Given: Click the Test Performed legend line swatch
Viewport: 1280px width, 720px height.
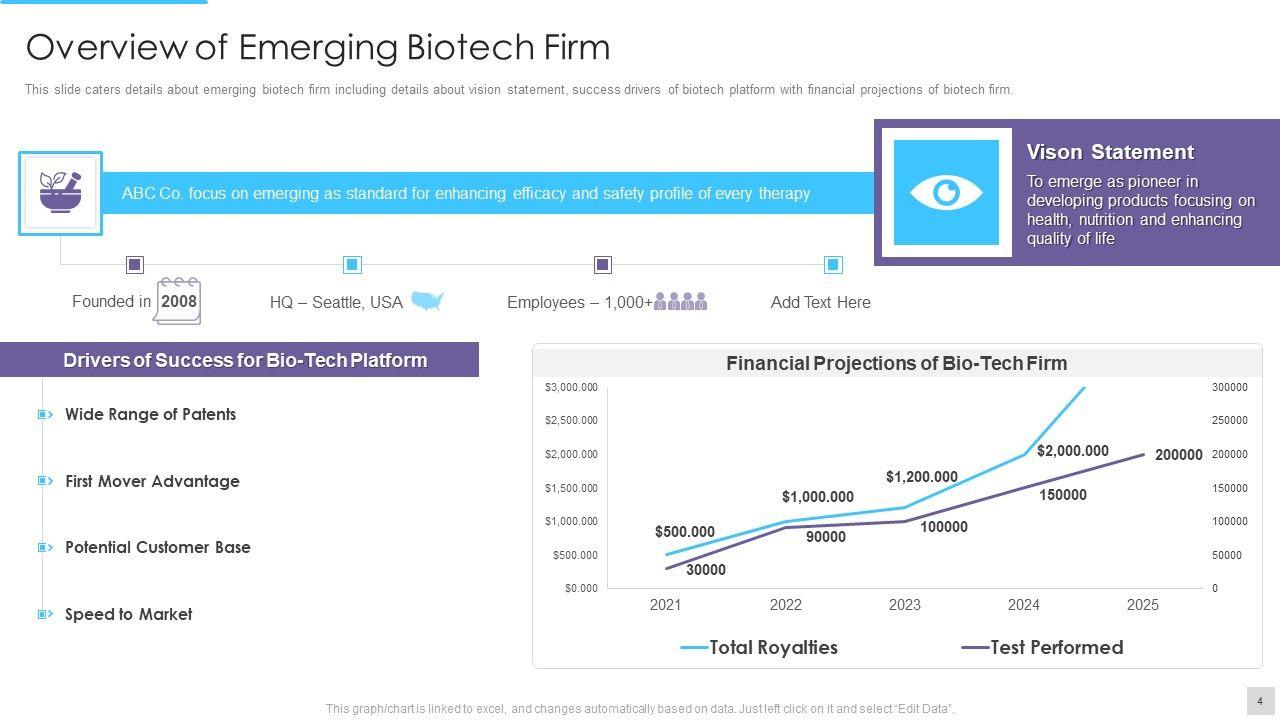Looking at the screenshot, I should [x=975, y=648].
